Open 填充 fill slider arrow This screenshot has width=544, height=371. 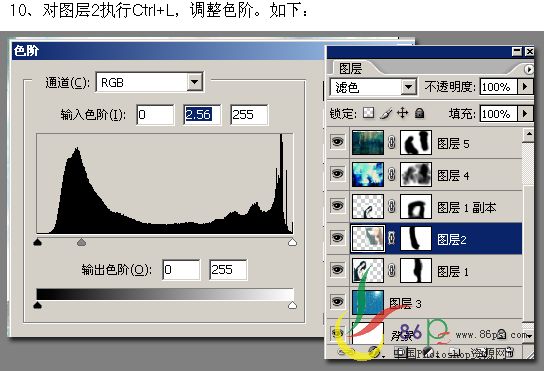click(x=525, y=113)
